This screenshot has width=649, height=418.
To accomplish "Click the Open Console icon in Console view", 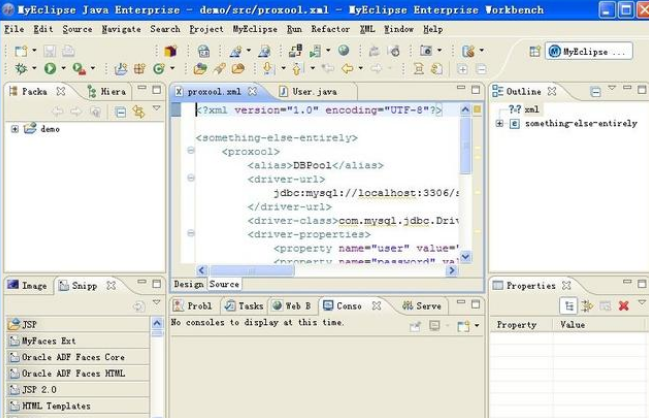I will click(463, 326).
